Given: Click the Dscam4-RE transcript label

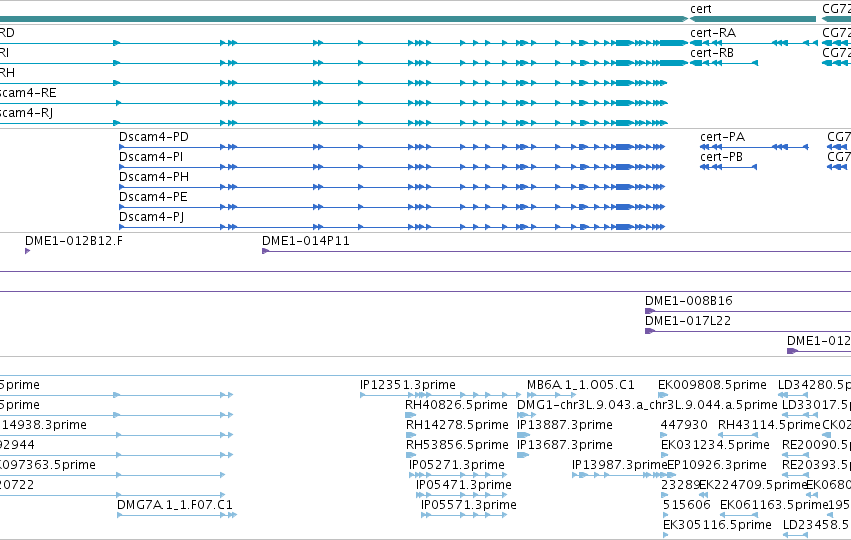Looking at the screenshot, I should click(x=28, y=93).
